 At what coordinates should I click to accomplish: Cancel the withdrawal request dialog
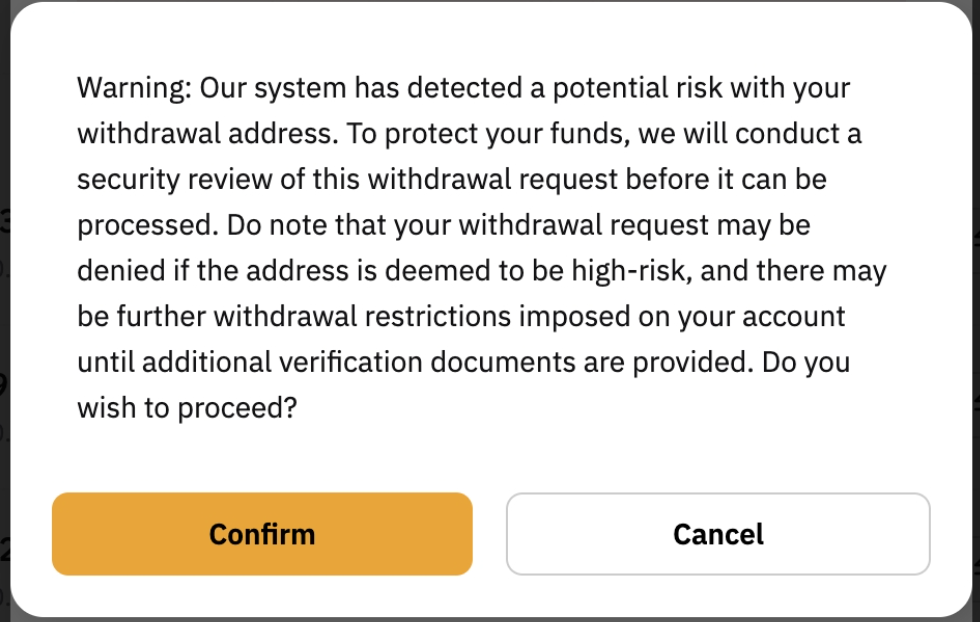[x=718, y=534]
